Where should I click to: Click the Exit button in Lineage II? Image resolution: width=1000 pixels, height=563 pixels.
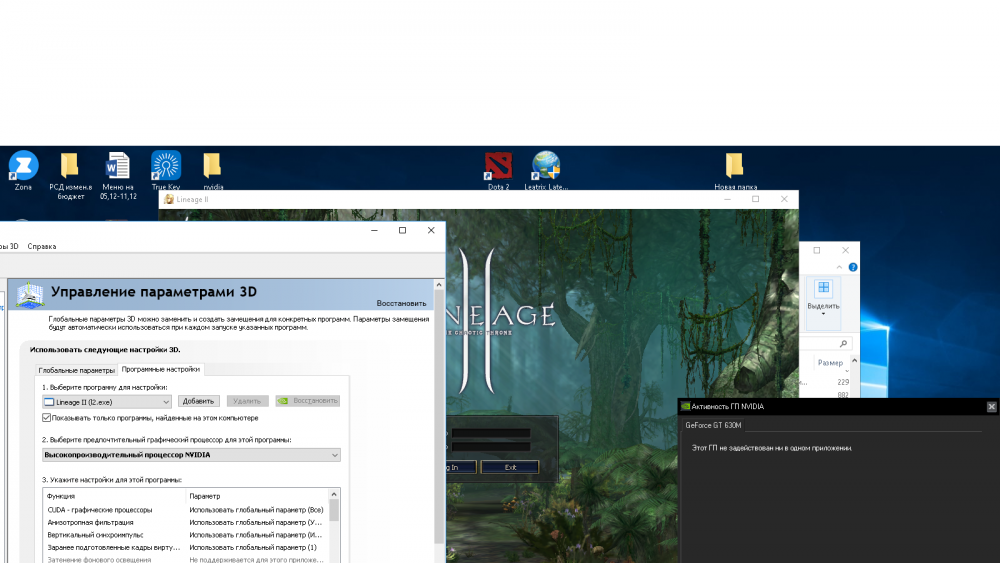(x=510, y=467)
